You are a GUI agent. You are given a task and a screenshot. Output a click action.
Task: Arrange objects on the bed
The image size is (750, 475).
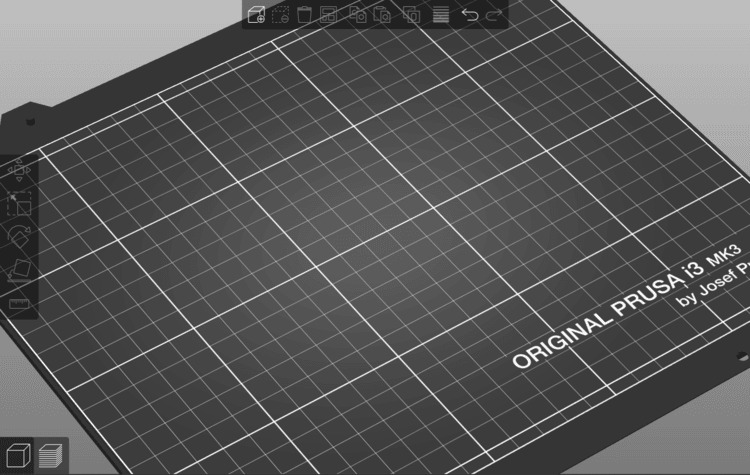pos(328,14)
